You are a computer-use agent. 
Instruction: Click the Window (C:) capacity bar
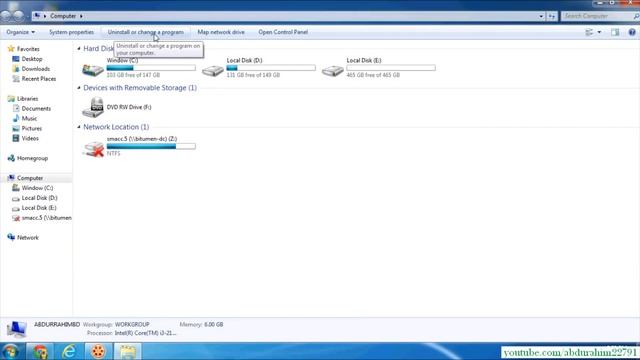coord(151,68)
